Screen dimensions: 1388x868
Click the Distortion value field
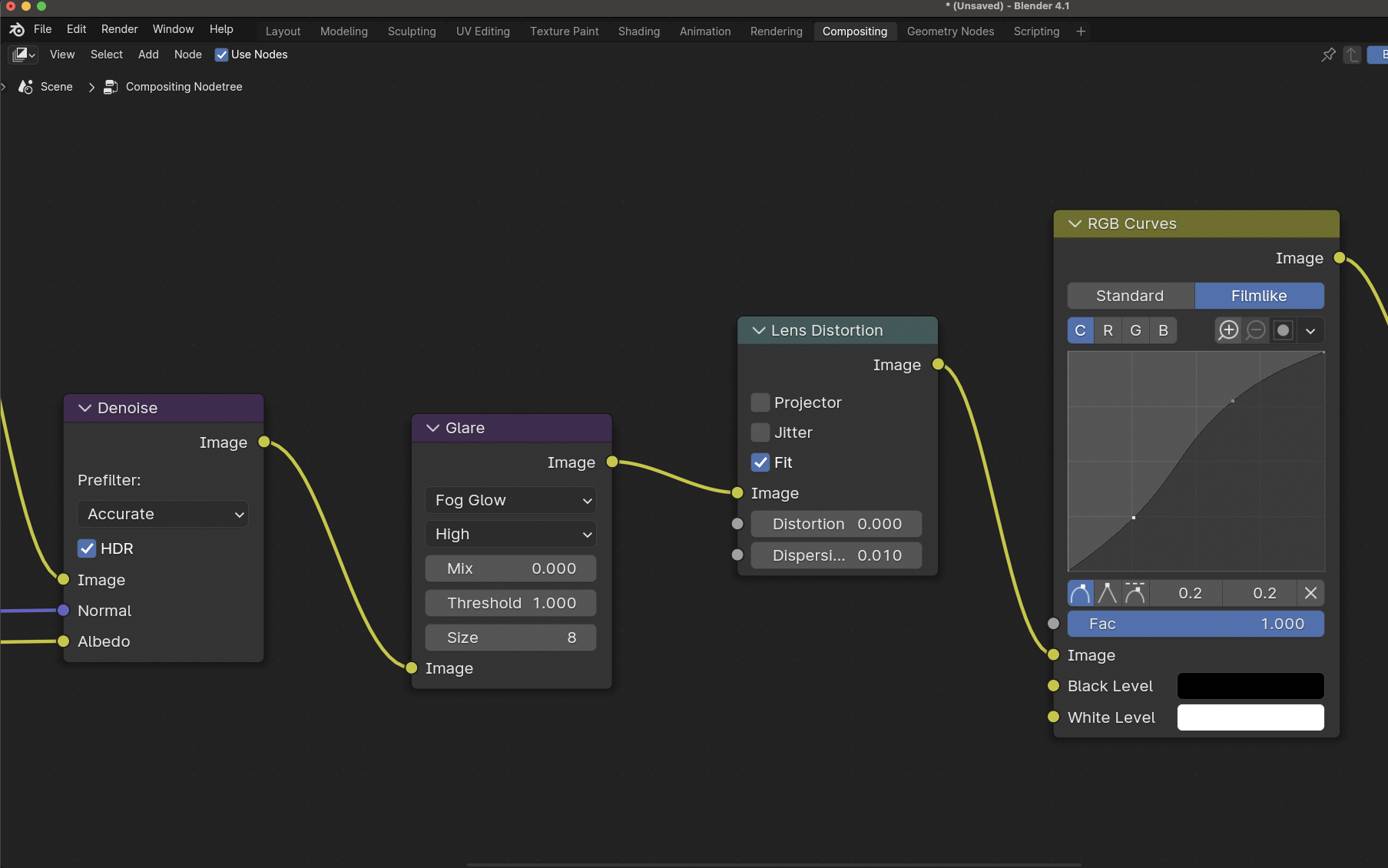click(836, 524)
